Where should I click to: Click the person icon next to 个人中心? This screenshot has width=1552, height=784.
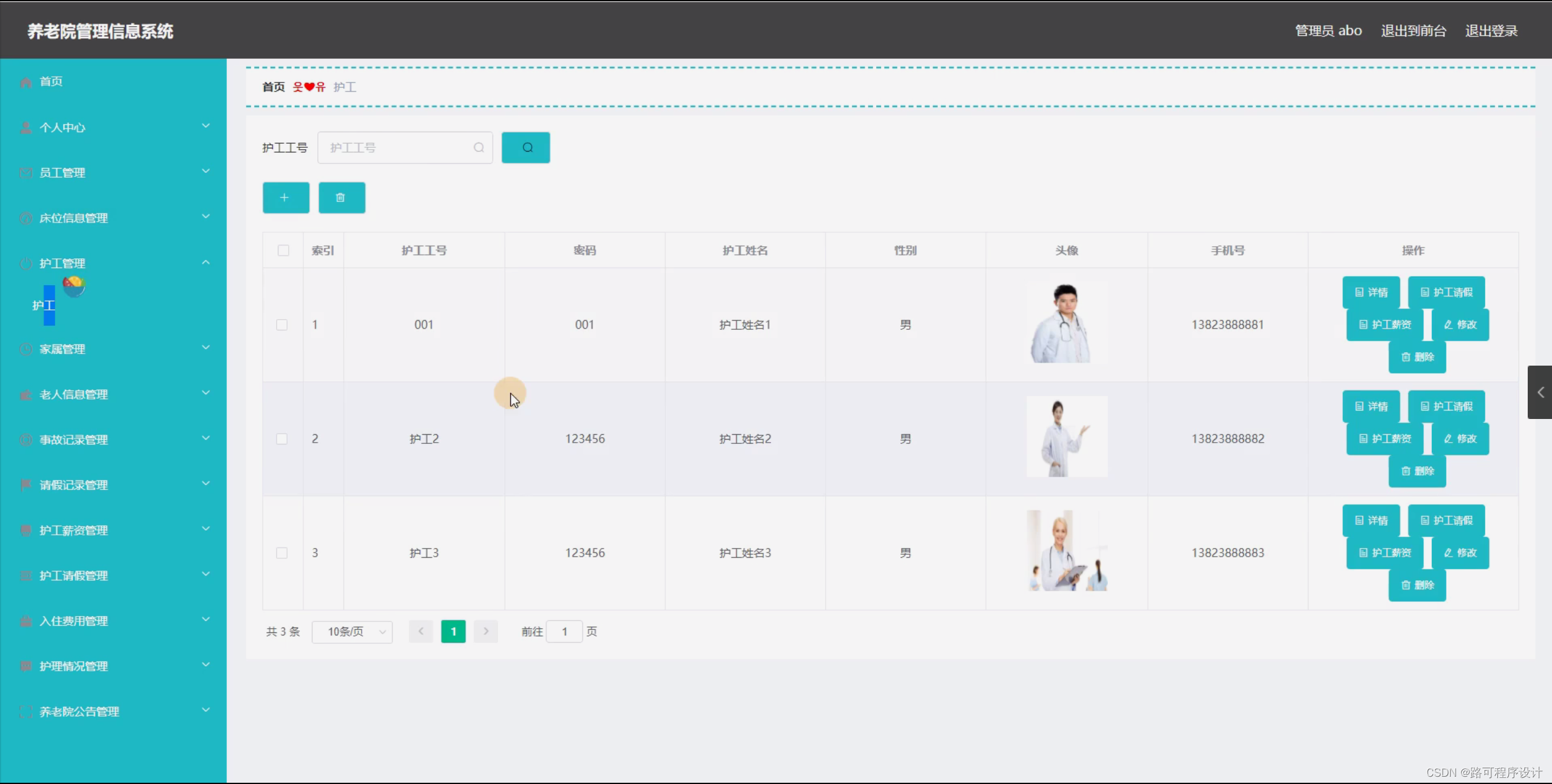click(25, 127)
